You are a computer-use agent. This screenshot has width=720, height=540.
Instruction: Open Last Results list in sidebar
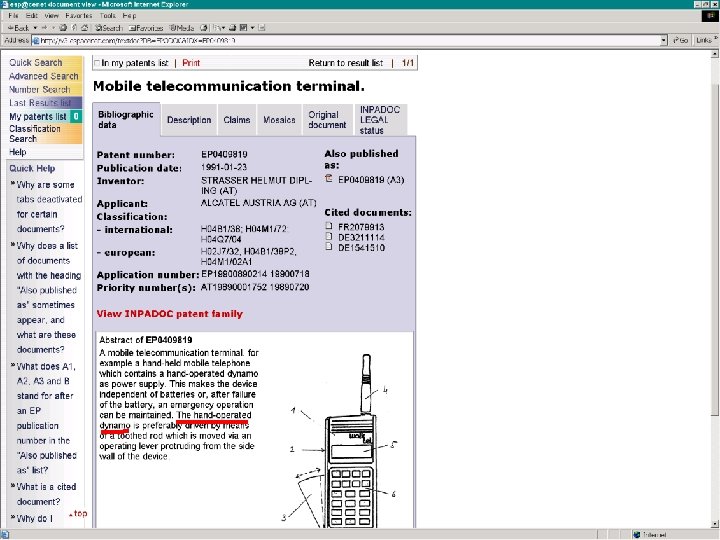click(x=40, y=102)
